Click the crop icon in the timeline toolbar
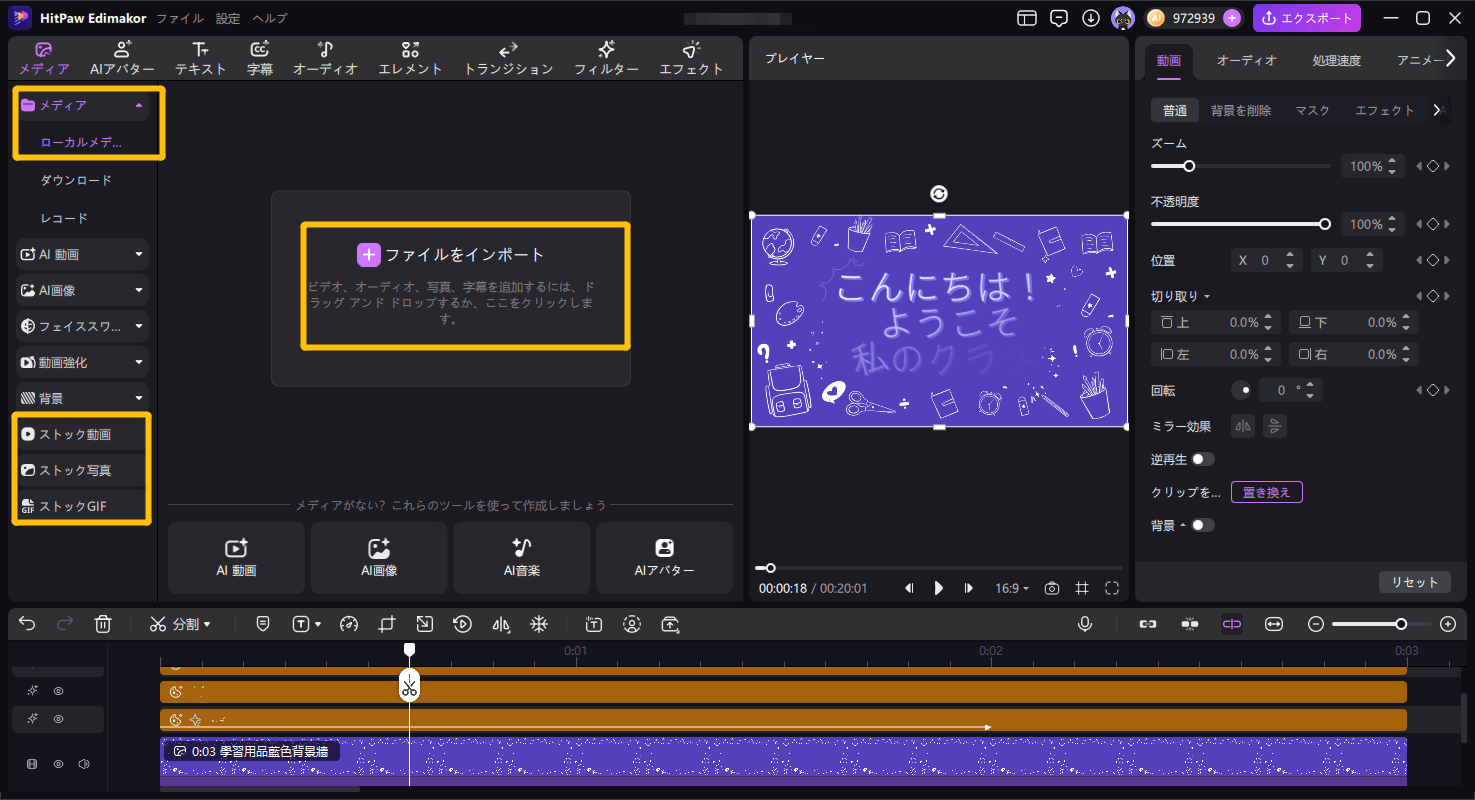1475x800 pixels. pos(389,624)
